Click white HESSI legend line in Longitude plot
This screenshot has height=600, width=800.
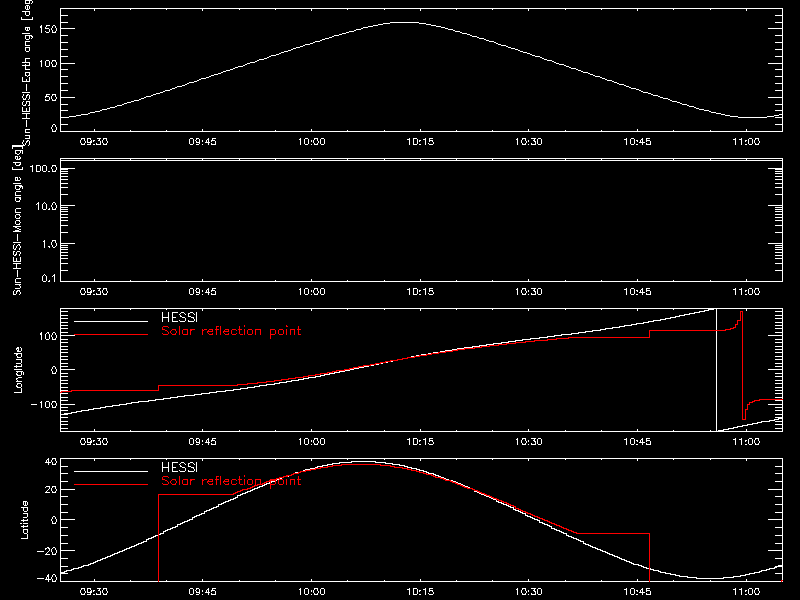click(x=111, y=321)
